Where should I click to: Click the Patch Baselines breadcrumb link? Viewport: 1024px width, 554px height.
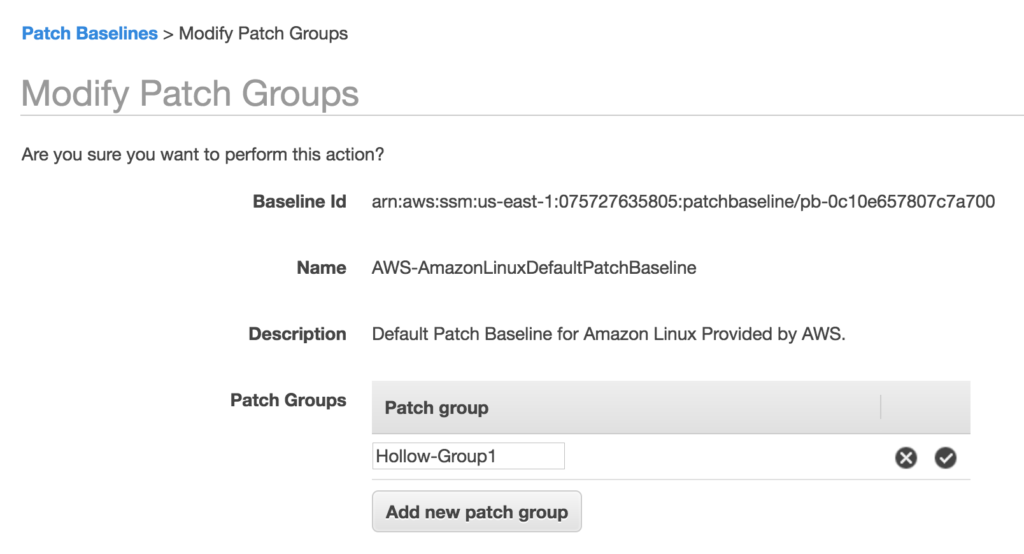(89, 33)
